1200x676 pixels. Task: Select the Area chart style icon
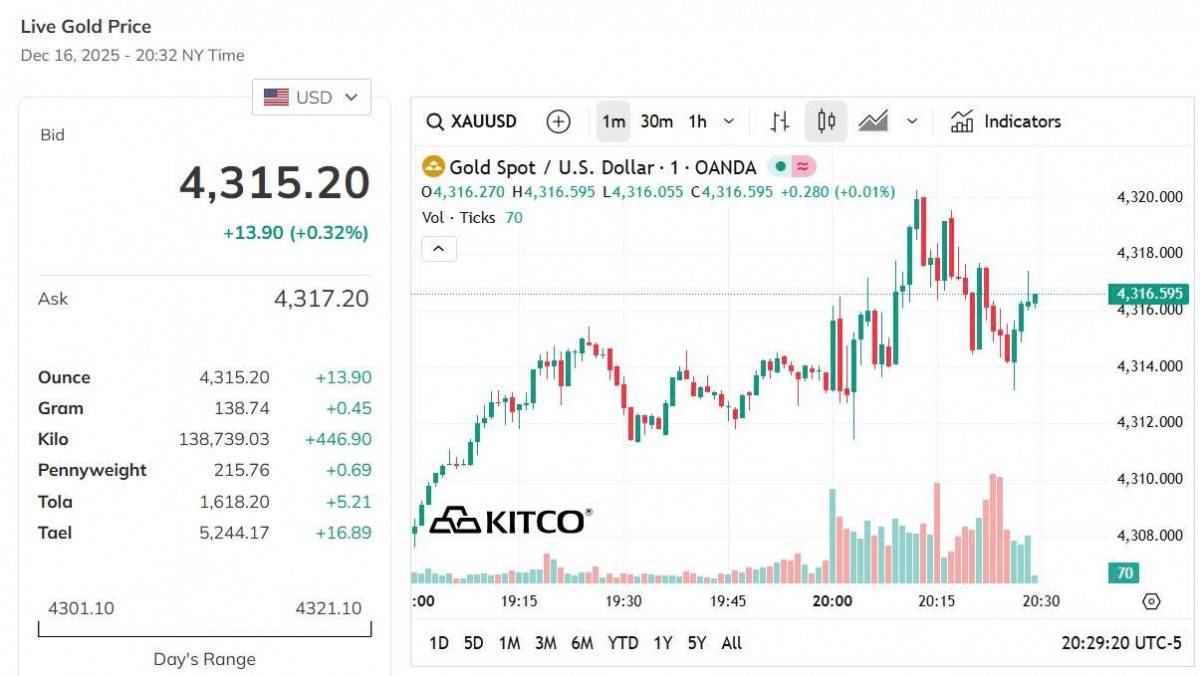click(873, 122)
